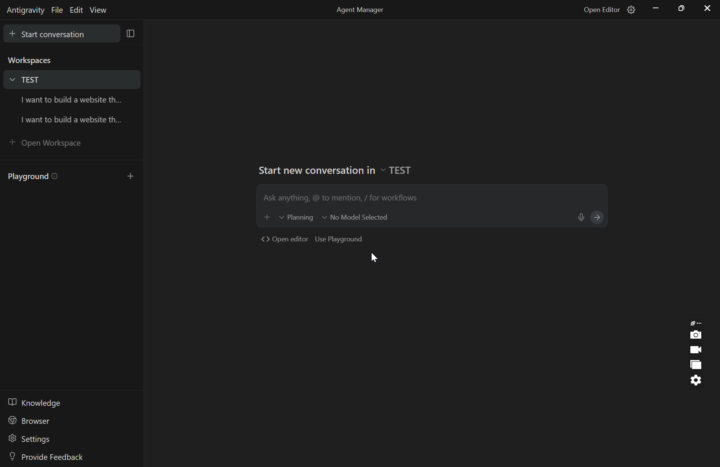The image size is (720, 467).
Task: Click the camera screenshot icon
Action: 696,335
